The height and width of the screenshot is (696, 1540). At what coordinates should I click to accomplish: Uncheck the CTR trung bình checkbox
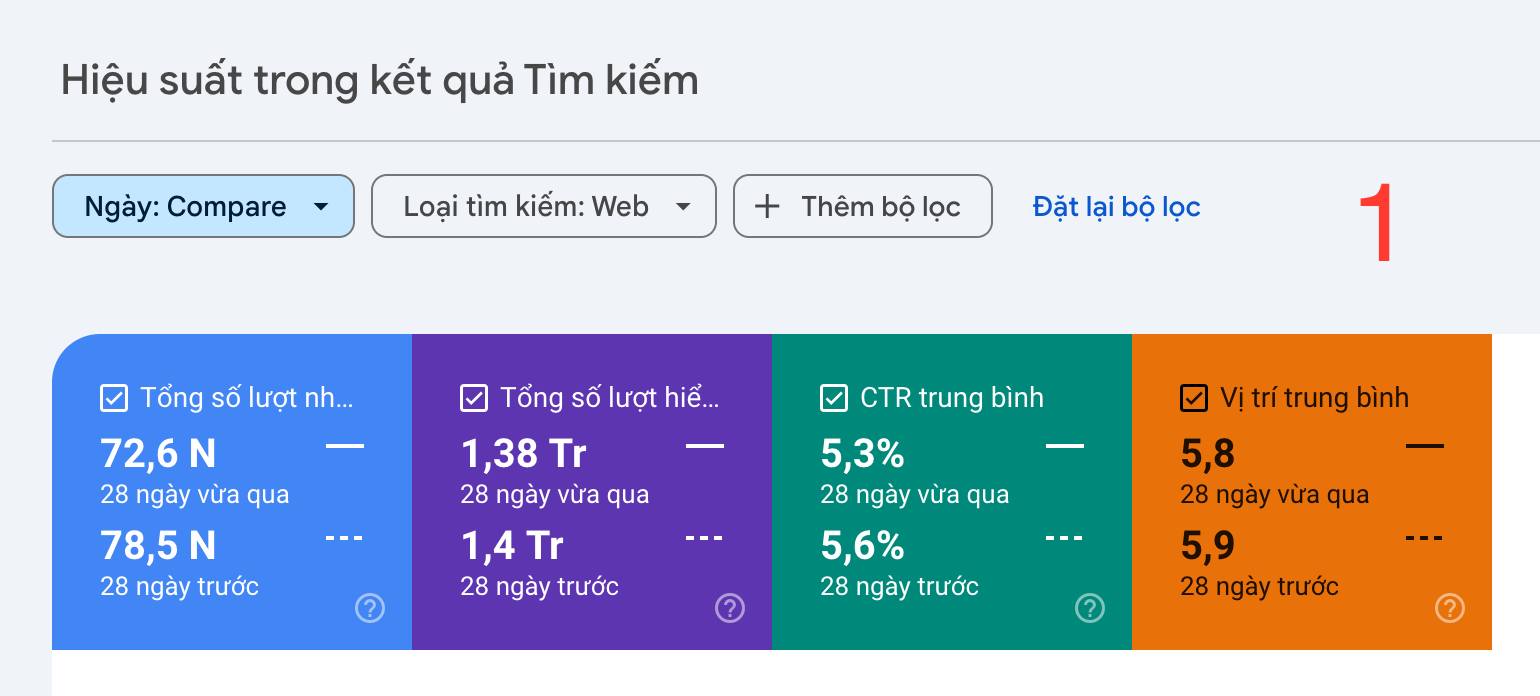point(834,398)
